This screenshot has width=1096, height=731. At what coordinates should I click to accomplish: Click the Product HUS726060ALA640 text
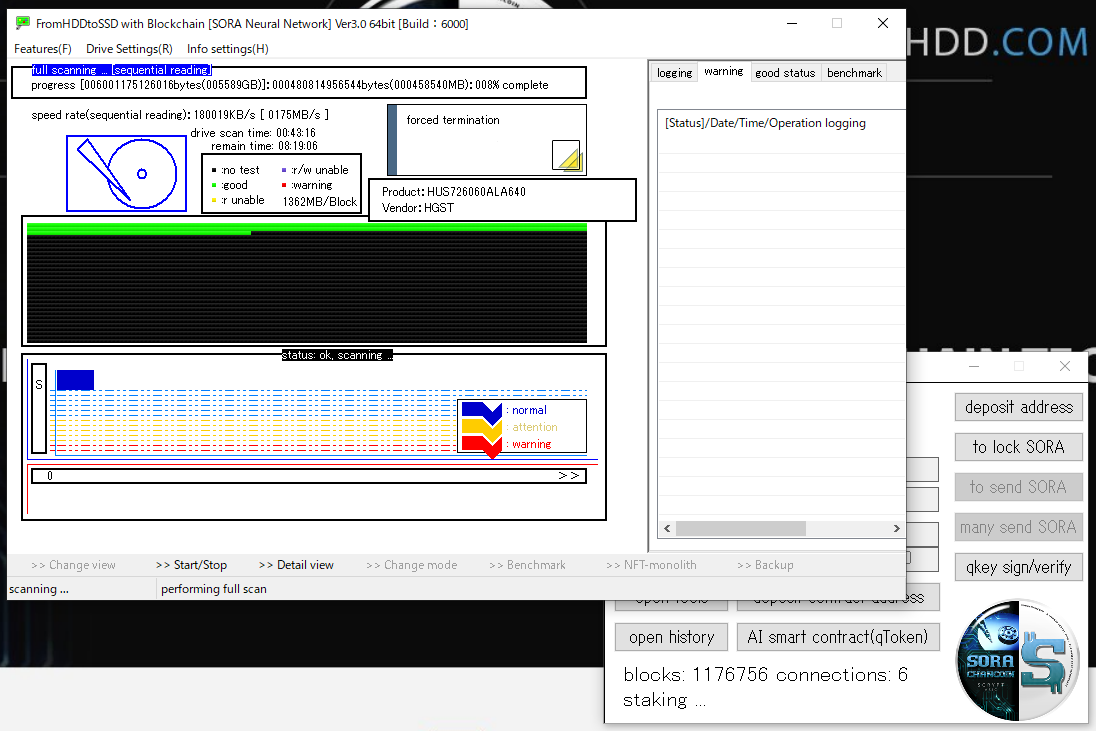tap(454, 191)
